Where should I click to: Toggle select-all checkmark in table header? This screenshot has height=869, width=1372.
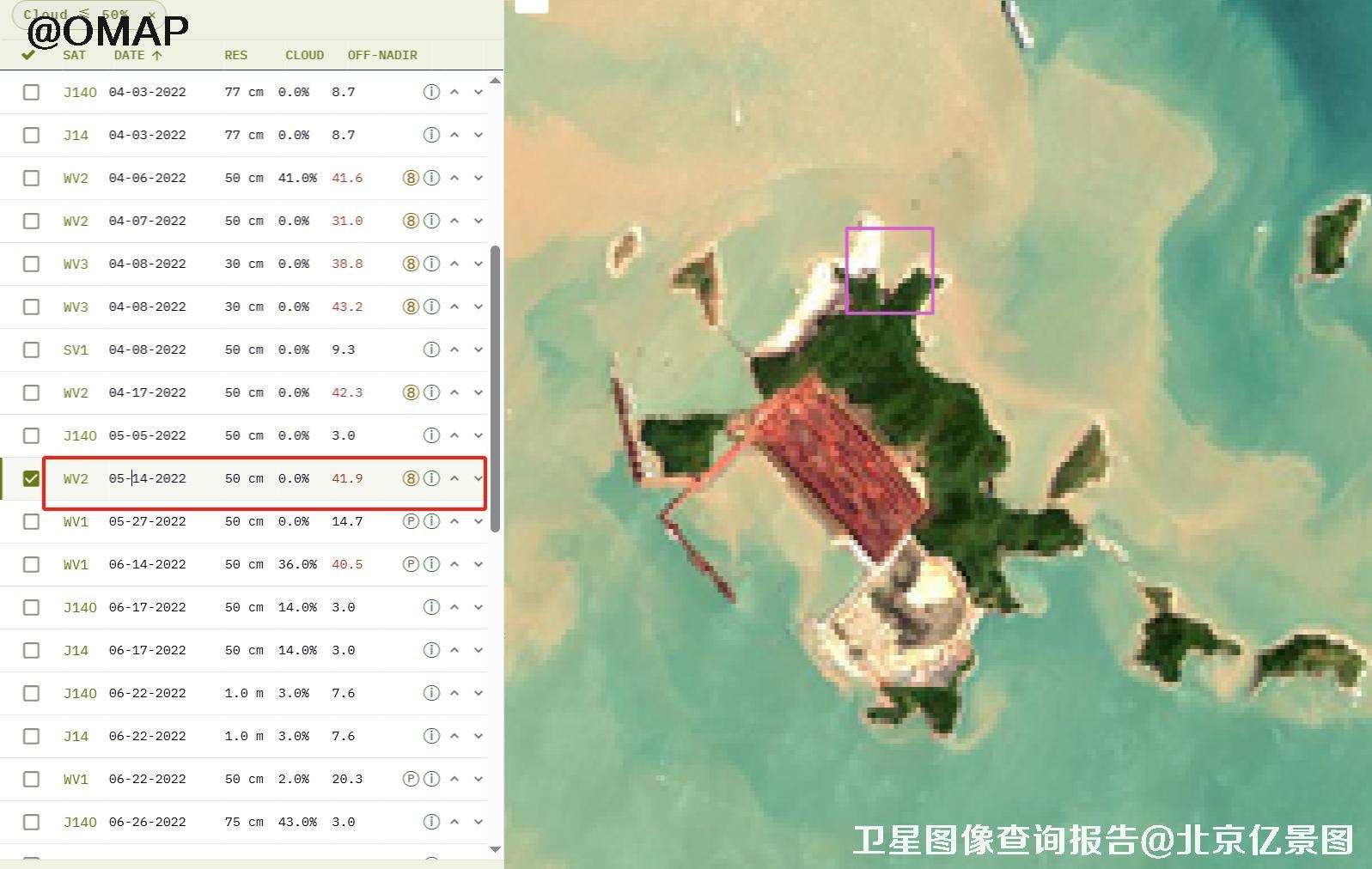click(28, 55)
